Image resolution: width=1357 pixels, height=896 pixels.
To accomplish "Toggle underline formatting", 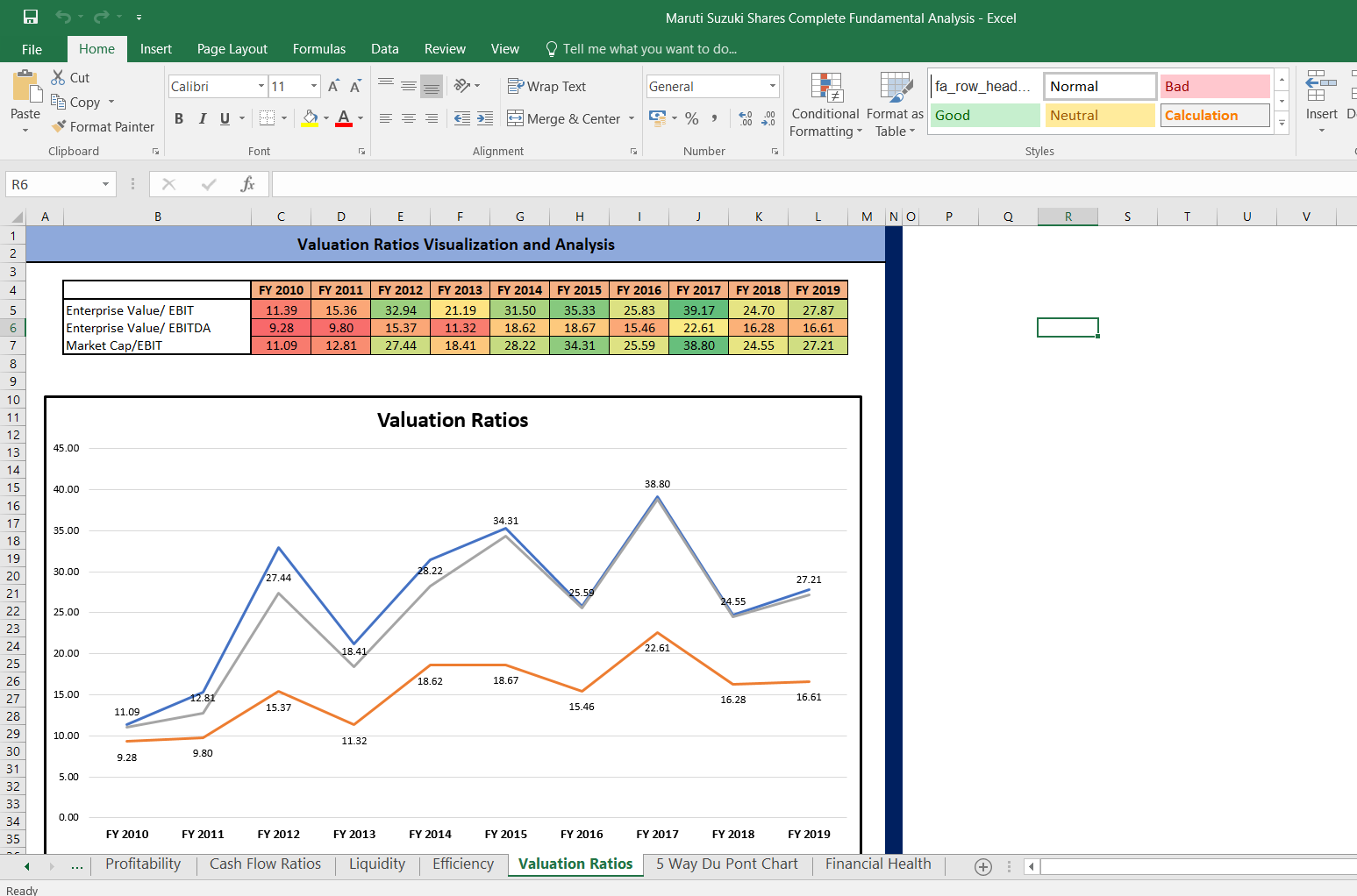I will click(x=225, y=118).
